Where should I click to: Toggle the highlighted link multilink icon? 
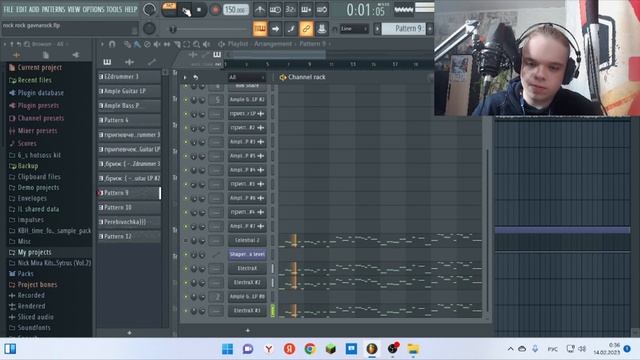306,29
